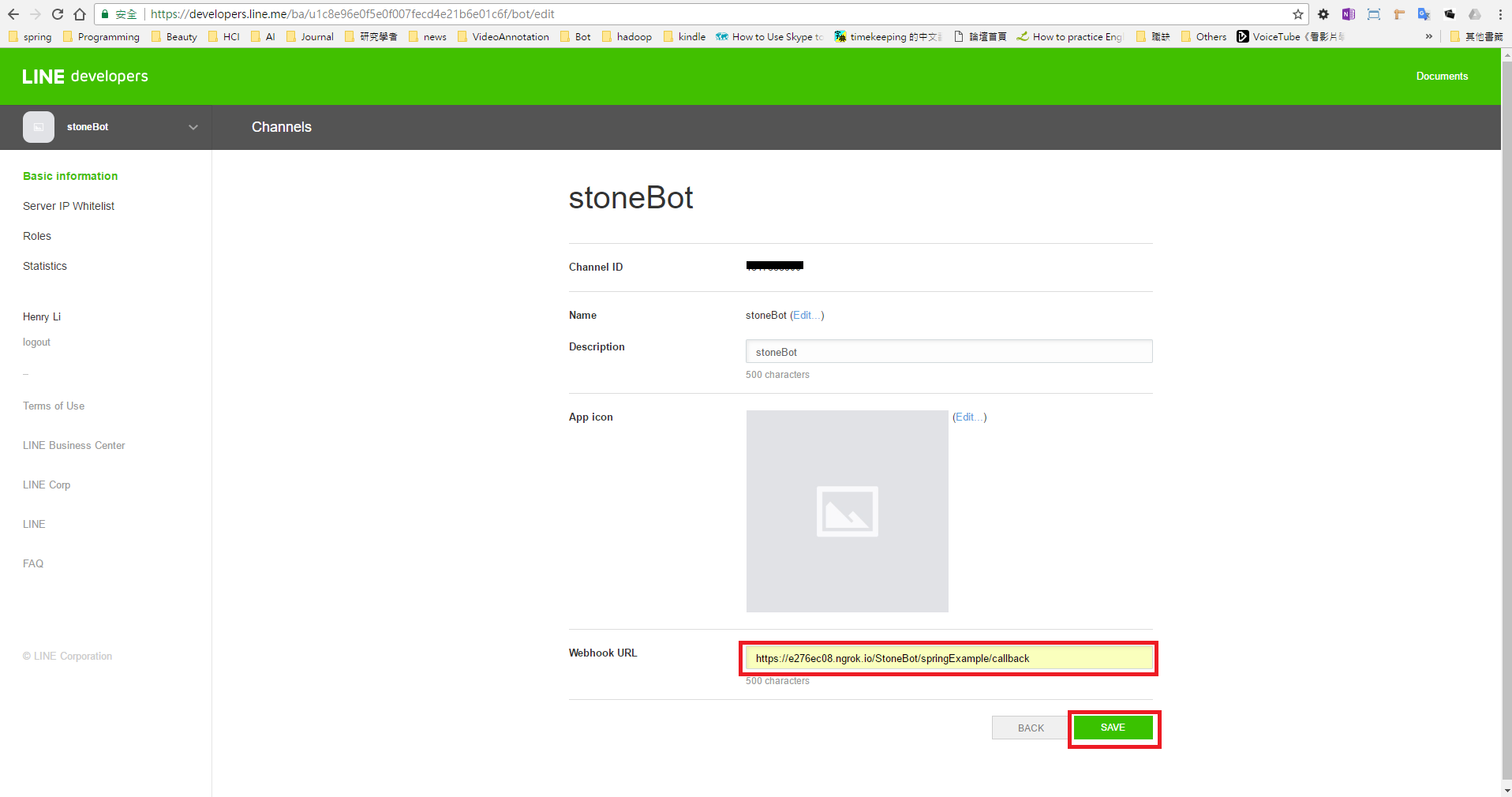Open the Google Translate extension icon
Viewport: 1512px width, 797px height.
tap(1424, 14)
